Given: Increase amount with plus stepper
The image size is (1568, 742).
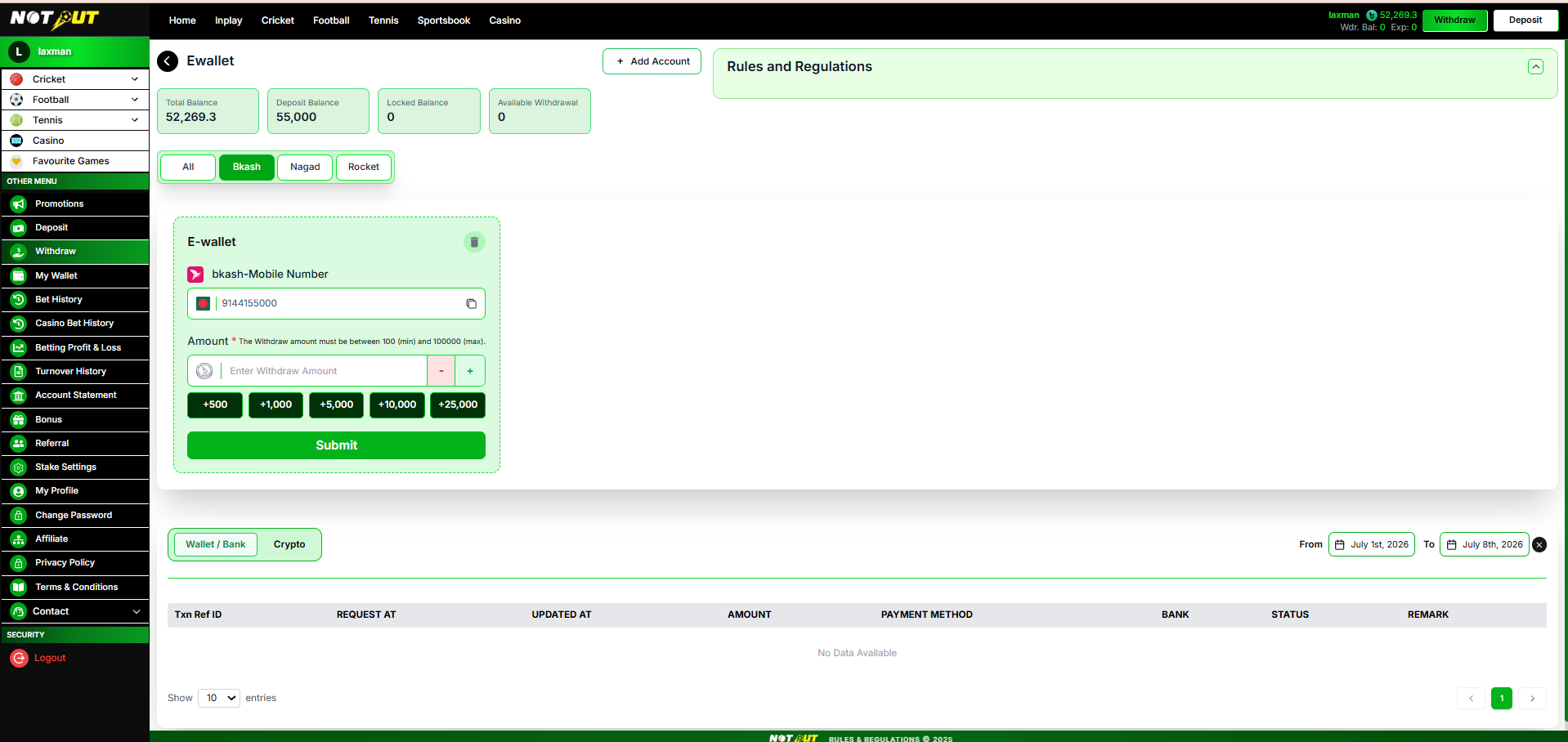Looking at the screenshot, I should tap(470, 371).
